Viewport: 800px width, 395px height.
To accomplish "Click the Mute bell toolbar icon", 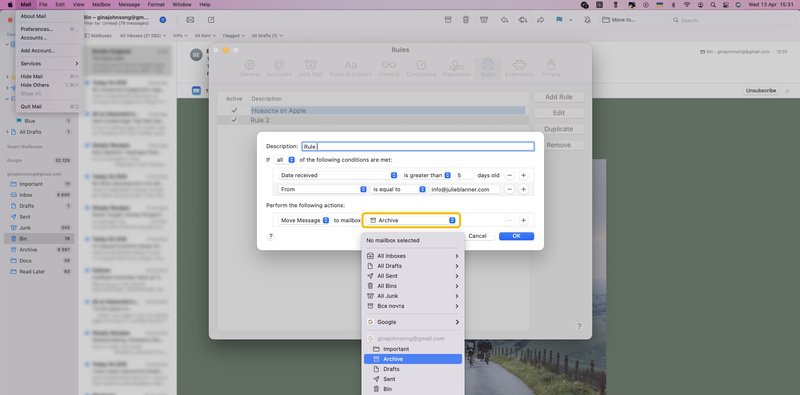I will 587,20.
